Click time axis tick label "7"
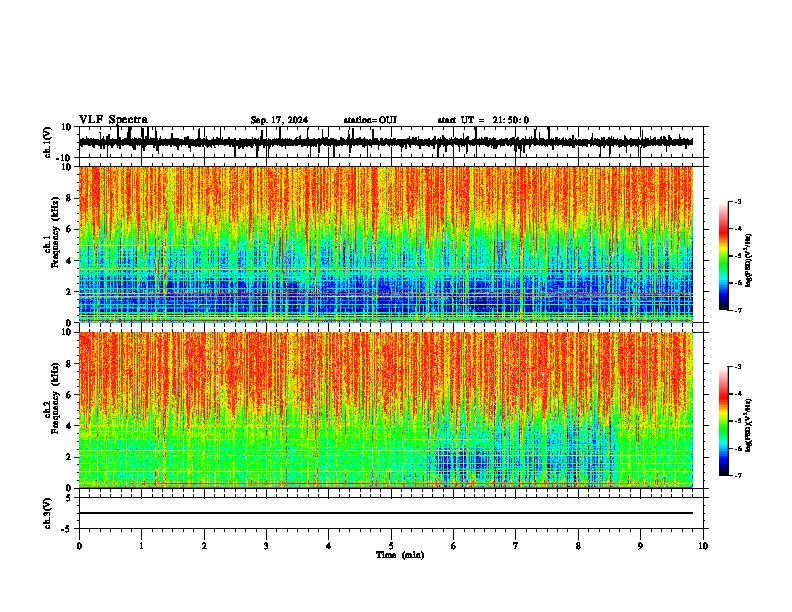 [x=516, y=546]
